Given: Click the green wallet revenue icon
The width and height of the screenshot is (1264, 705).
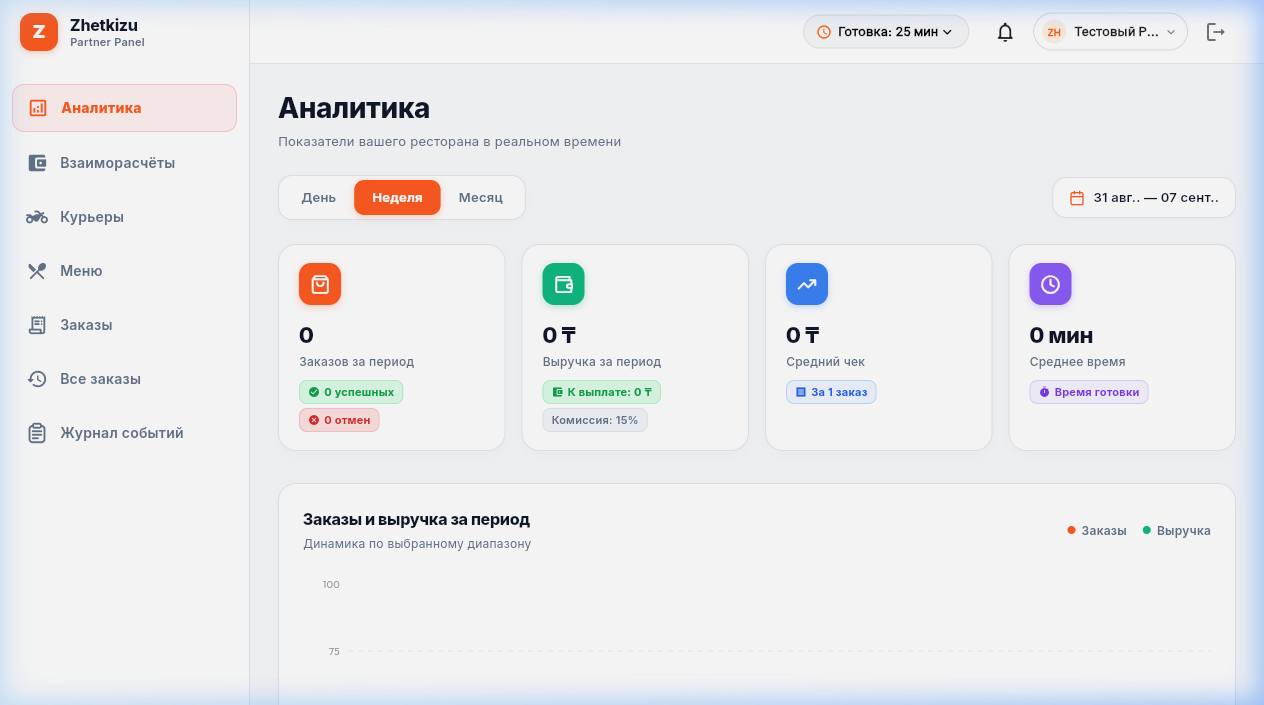Looking at the screenshot, I should [x=563, y=284].
